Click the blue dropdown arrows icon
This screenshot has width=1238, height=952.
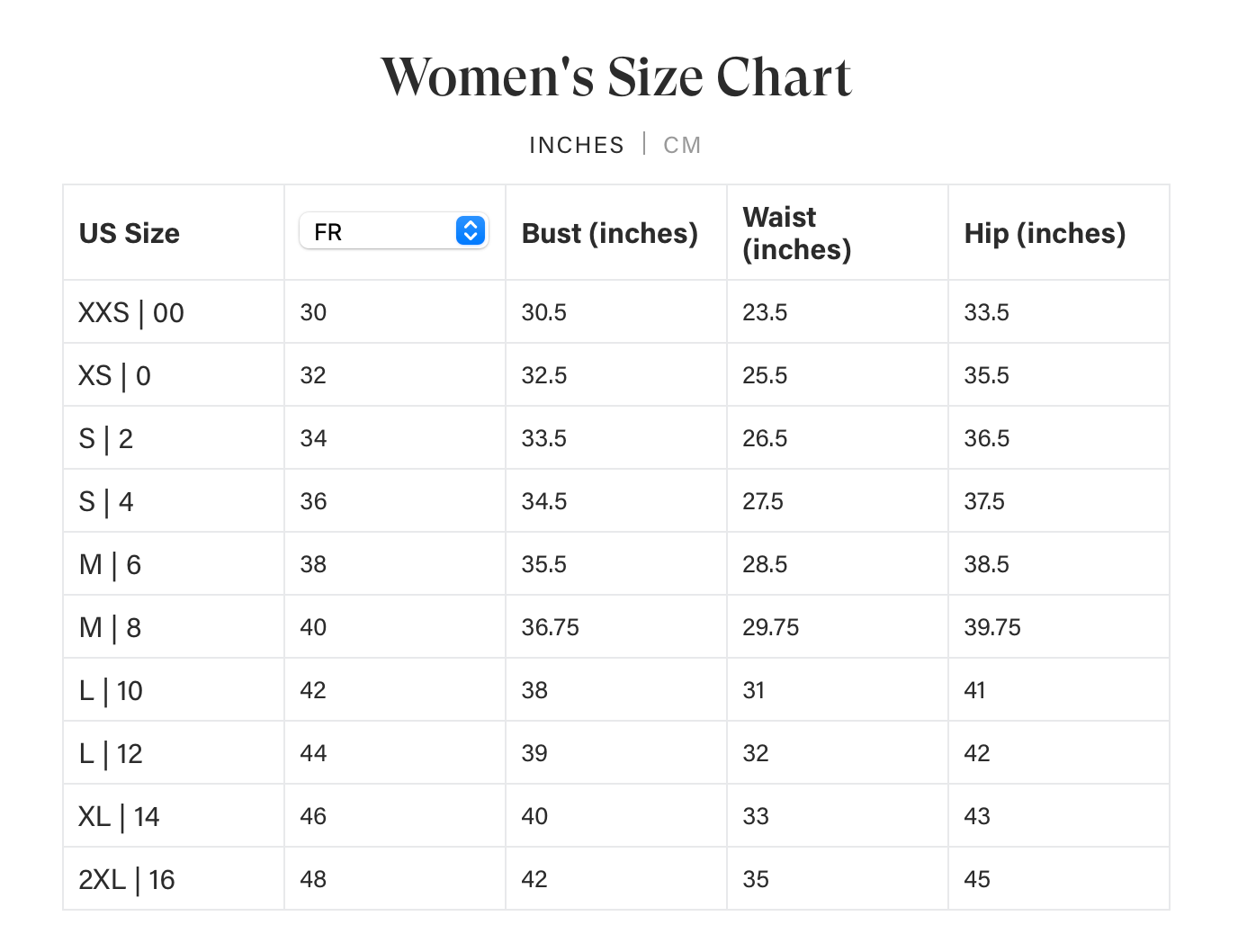point(471,231)
